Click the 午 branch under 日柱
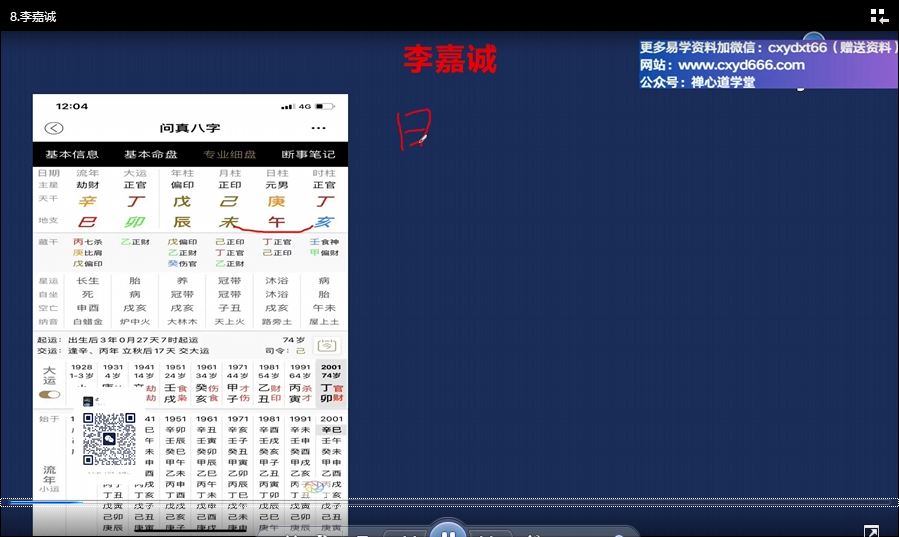Screen dimensions: 899x537 (276, 222)
